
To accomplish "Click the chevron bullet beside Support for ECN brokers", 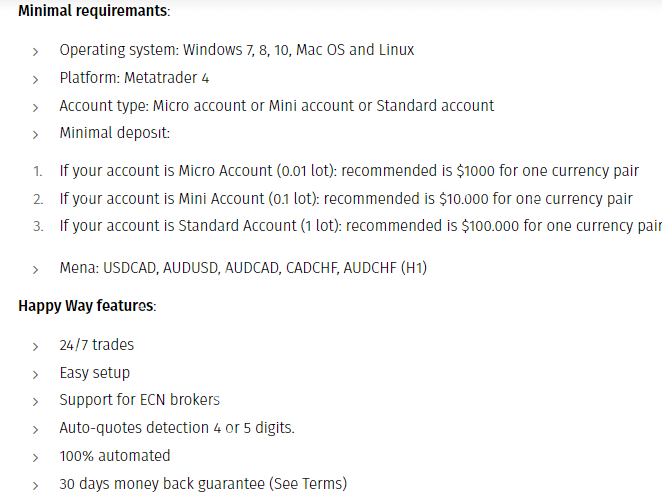I will coord(36,401).
